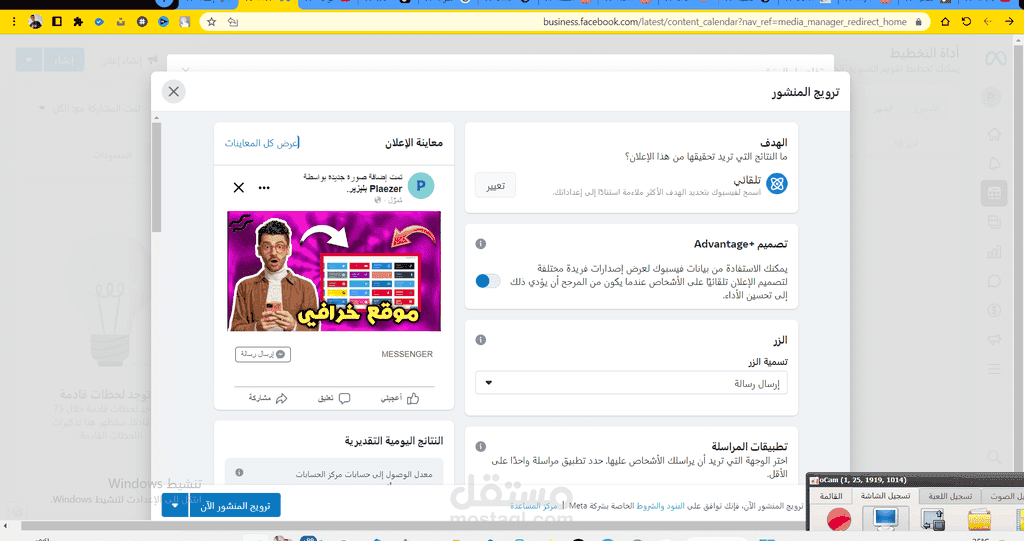Screen dimensions: 1024x541
Task: Dismiss the ad preview with X icon
Action: click(x=239, y=188)
